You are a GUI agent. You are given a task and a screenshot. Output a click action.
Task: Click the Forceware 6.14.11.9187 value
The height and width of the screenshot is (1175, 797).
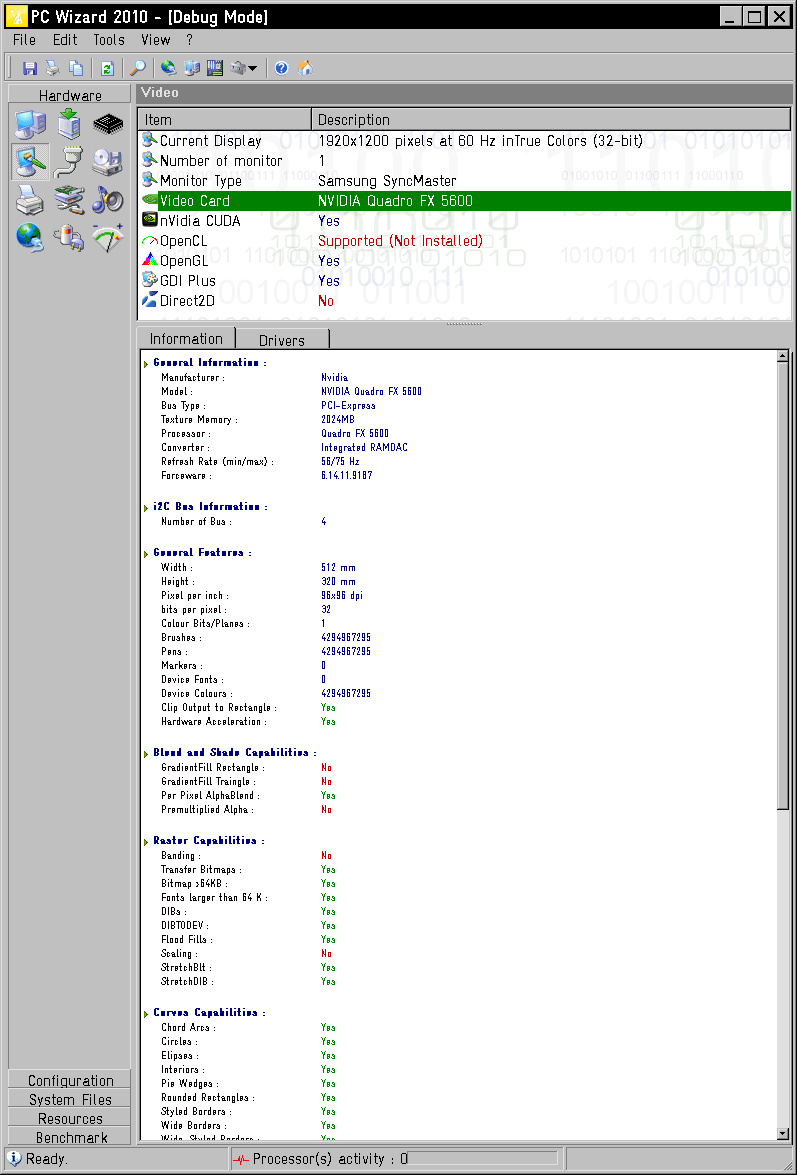click(347, 476)
